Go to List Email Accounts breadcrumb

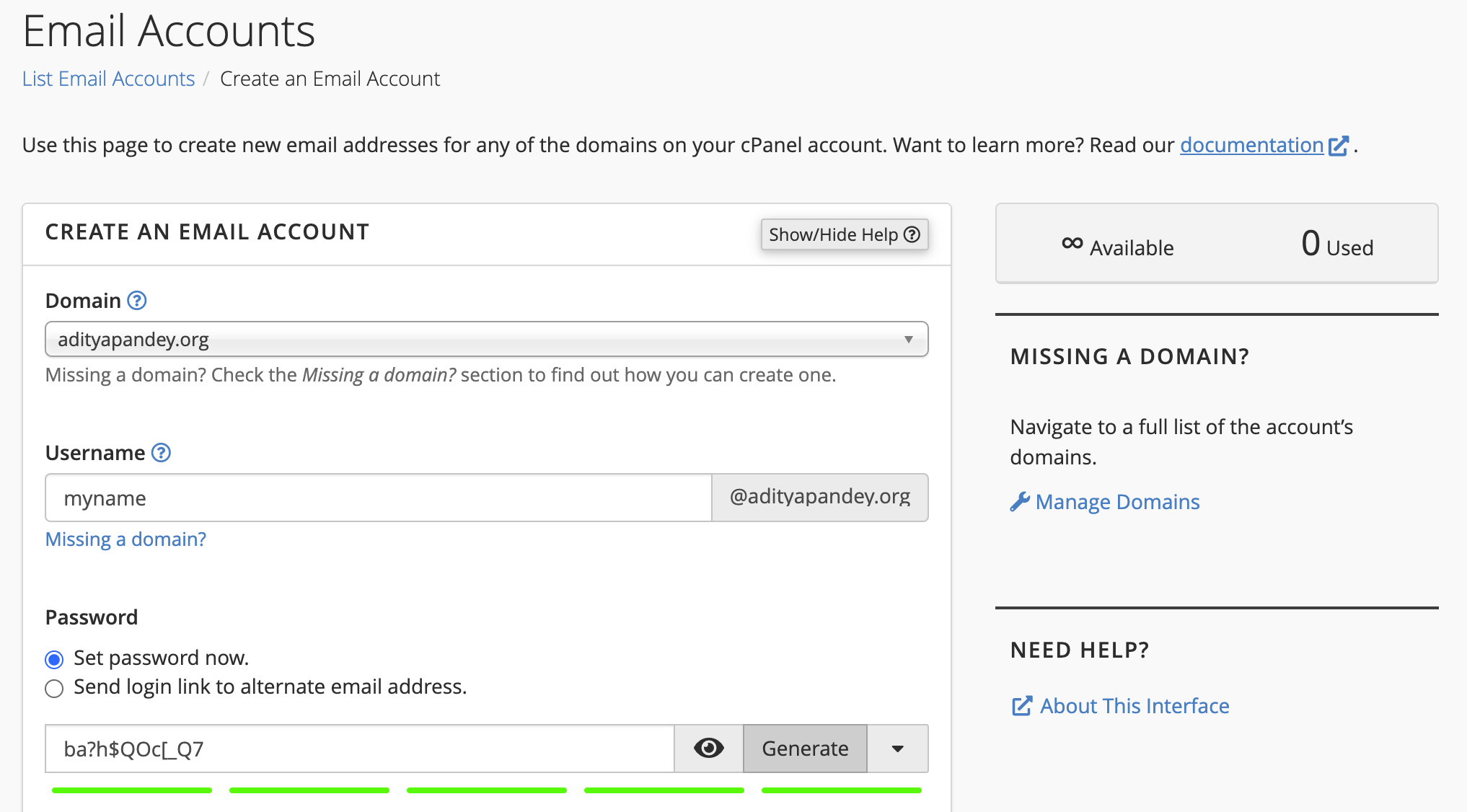108,79
